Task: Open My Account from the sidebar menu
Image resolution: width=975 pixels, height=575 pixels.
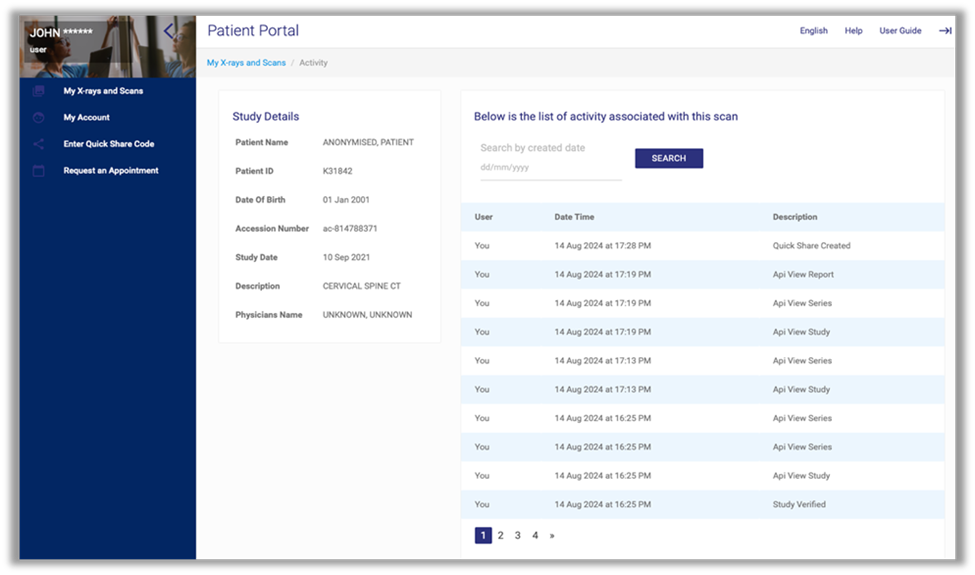Action: pos(86,117)
